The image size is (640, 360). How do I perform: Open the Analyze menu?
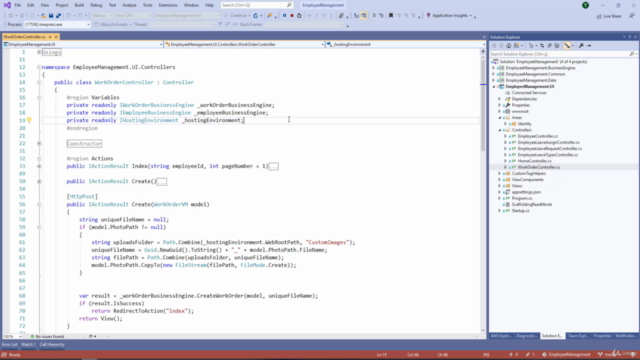(x=129, y=5)
